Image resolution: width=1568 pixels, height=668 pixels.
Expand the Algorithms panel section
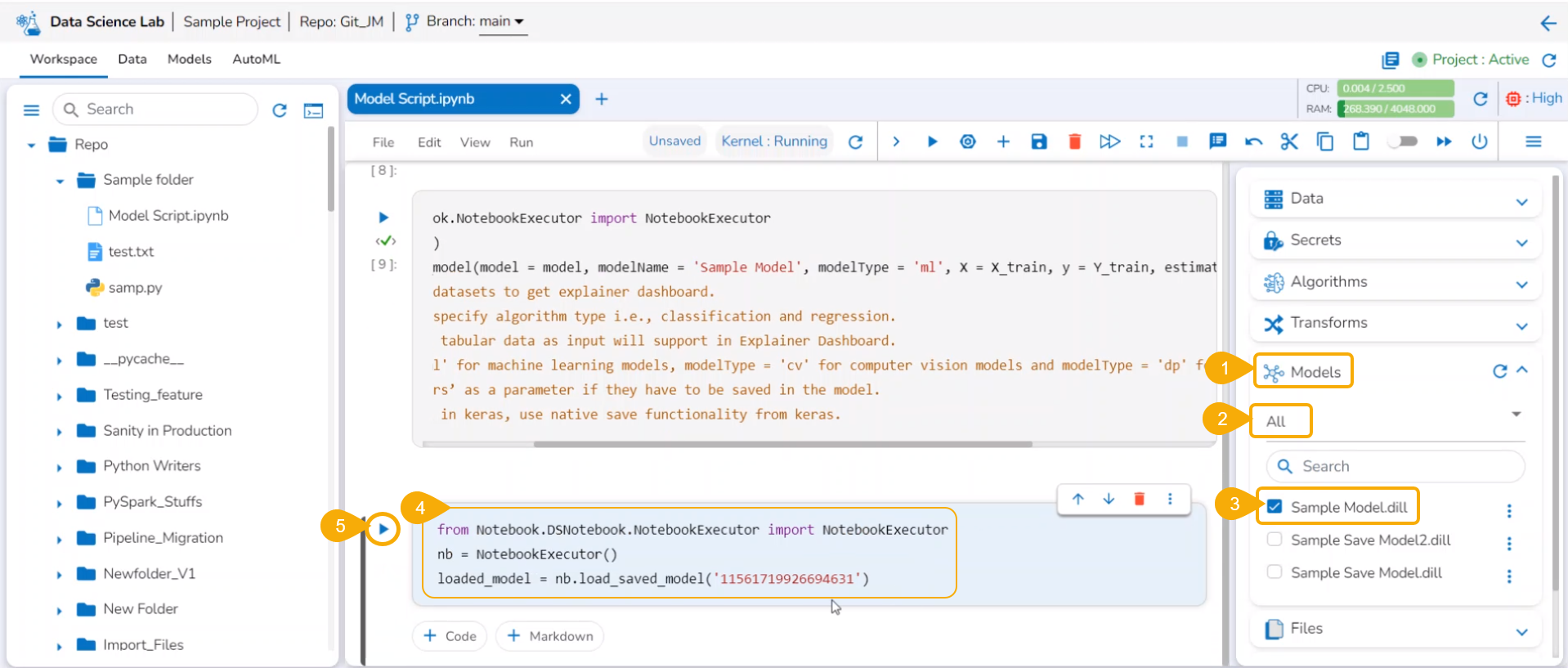click(1521, 283)
